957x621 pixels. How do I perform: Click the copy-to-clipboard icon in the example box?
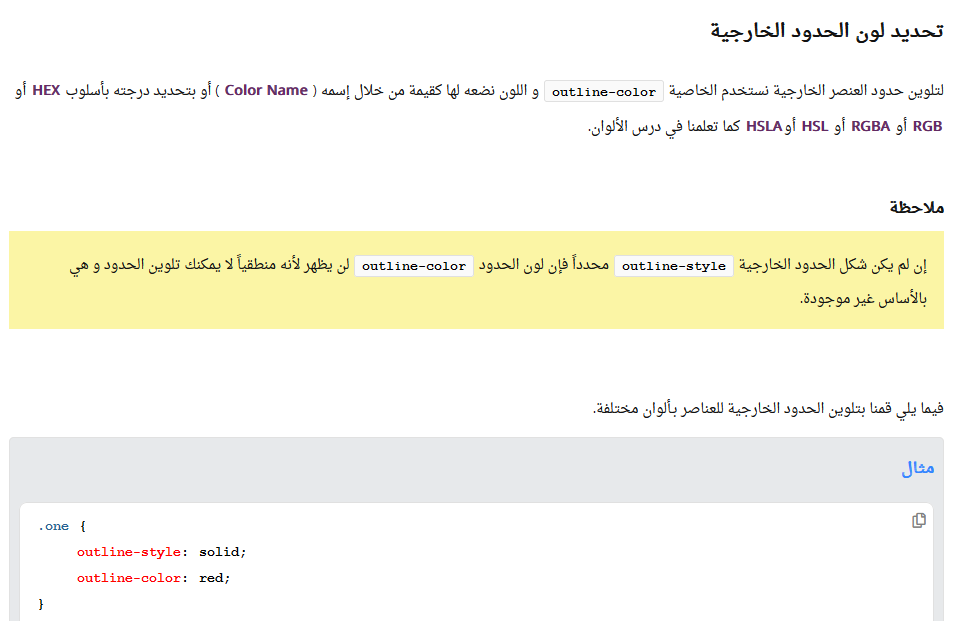click(x=918, y=519)
